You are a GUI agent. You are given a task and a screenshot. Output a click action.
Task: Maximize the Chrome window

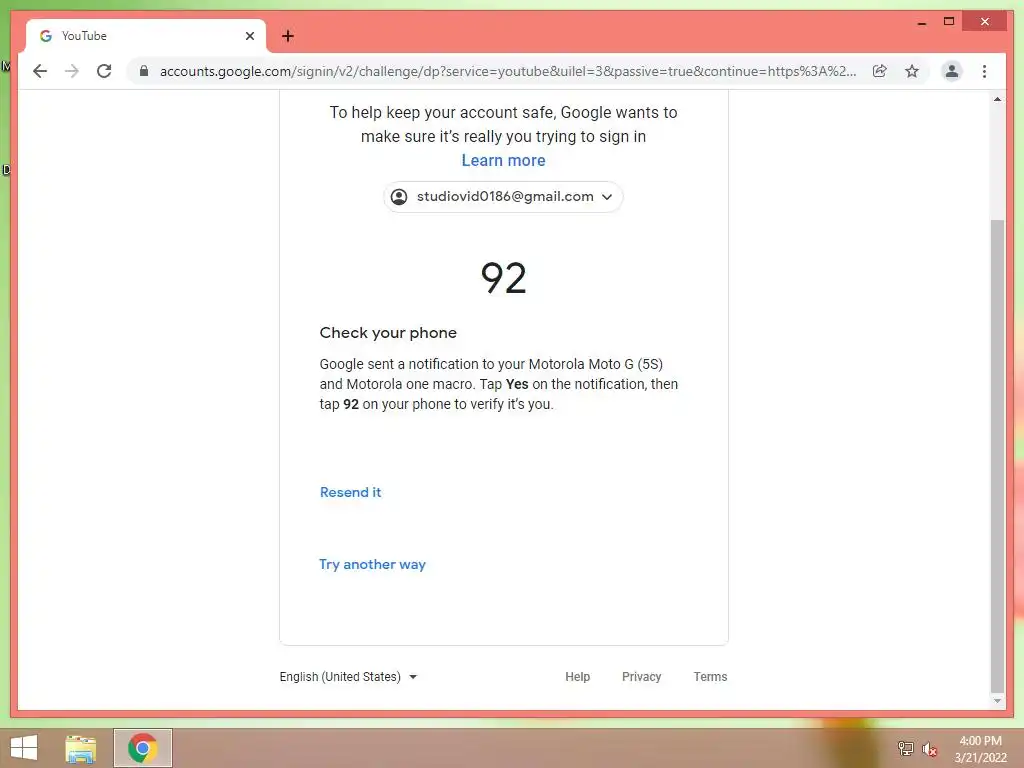pos(949,22)
